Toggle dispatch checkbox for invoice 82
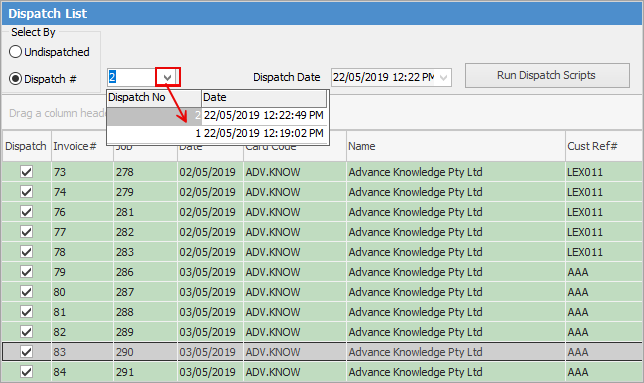The height and width of the screenshot is (383, 644). (26, 332)
